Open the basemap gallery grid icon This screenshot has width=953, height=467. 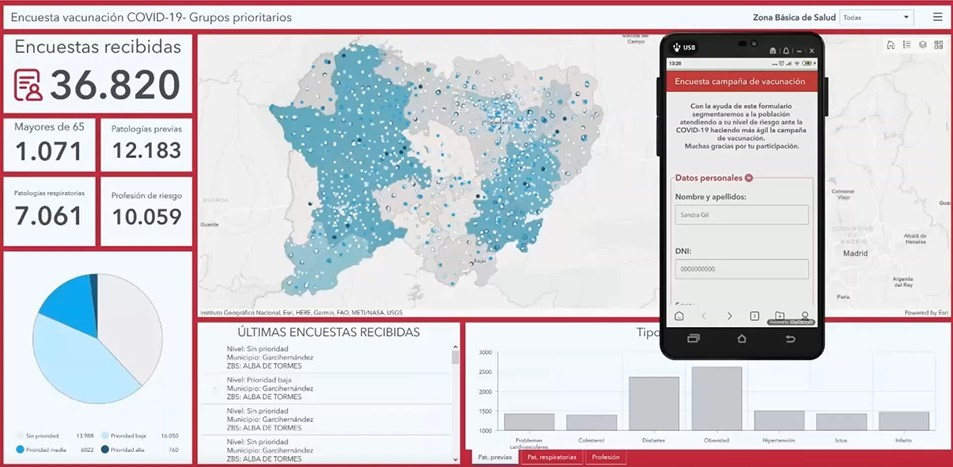pos(938,45)
